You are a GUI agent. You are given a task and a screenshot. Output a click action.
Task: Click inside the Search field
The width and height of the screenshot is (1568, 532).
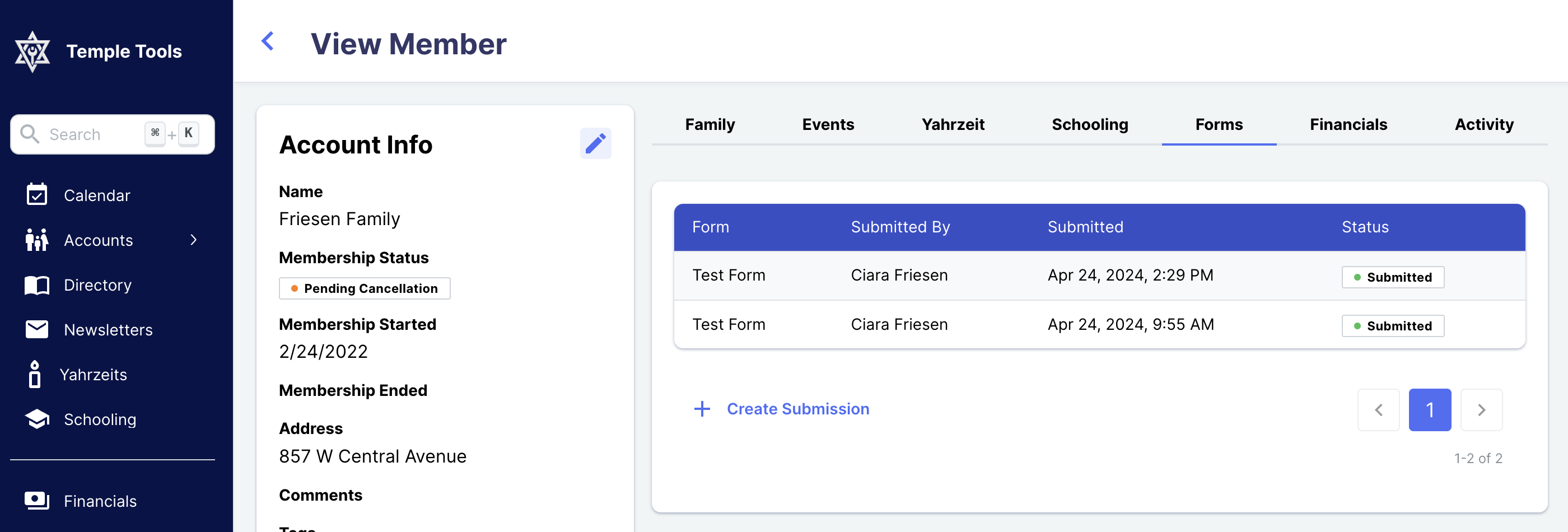(x=91, y=134)
